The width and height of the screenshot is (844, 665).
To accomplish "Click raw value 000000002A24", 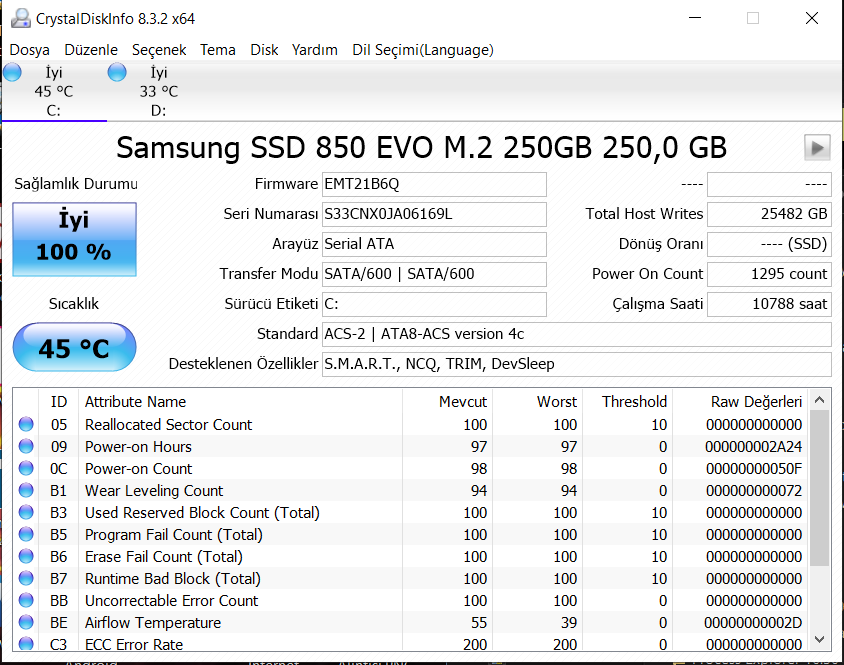I will tap(754, 446).
